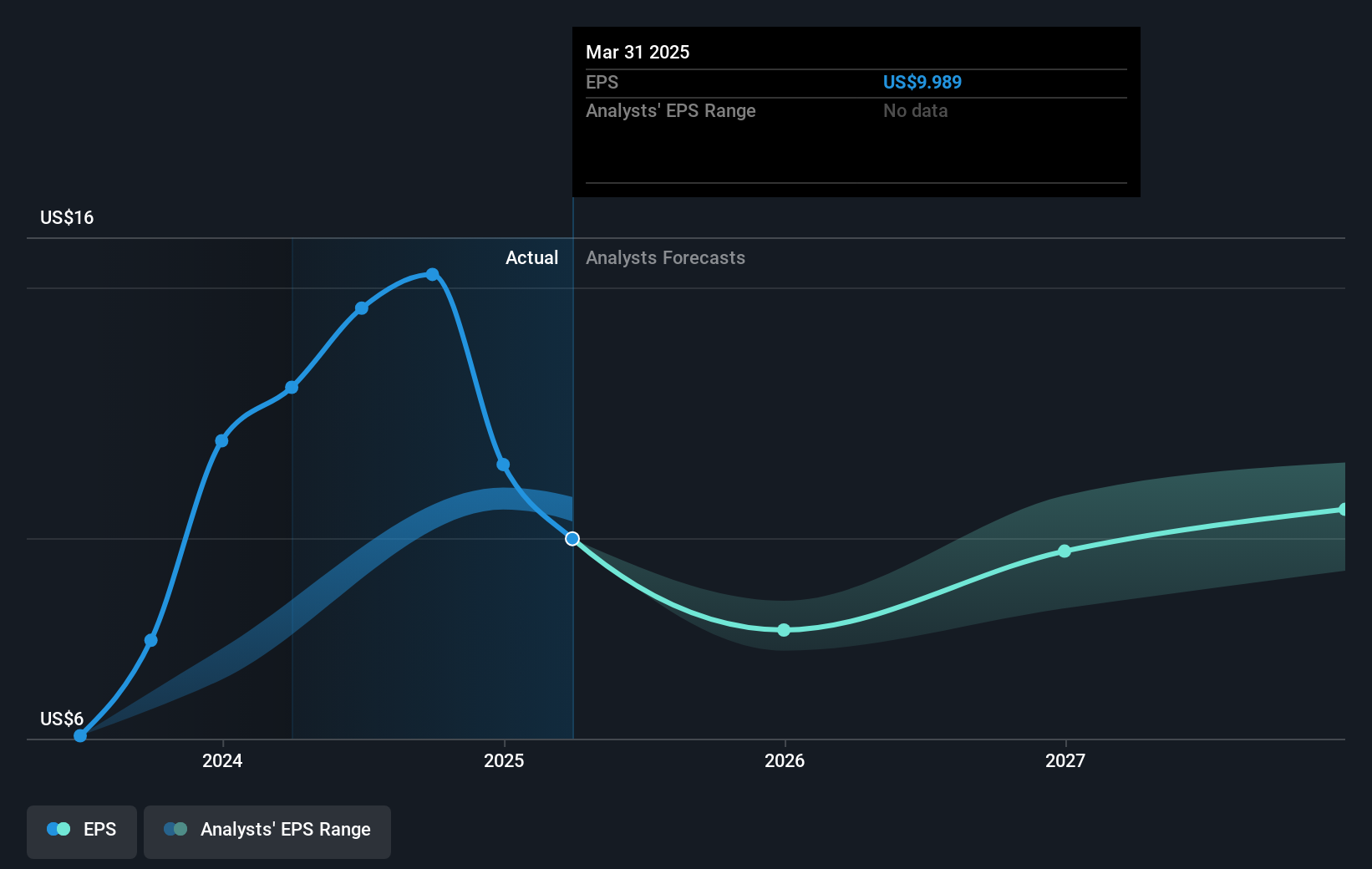Click the EPS data point at start of 2024
The height and width of the screenshot is (869, 1372).
click(x=221, y=440)
